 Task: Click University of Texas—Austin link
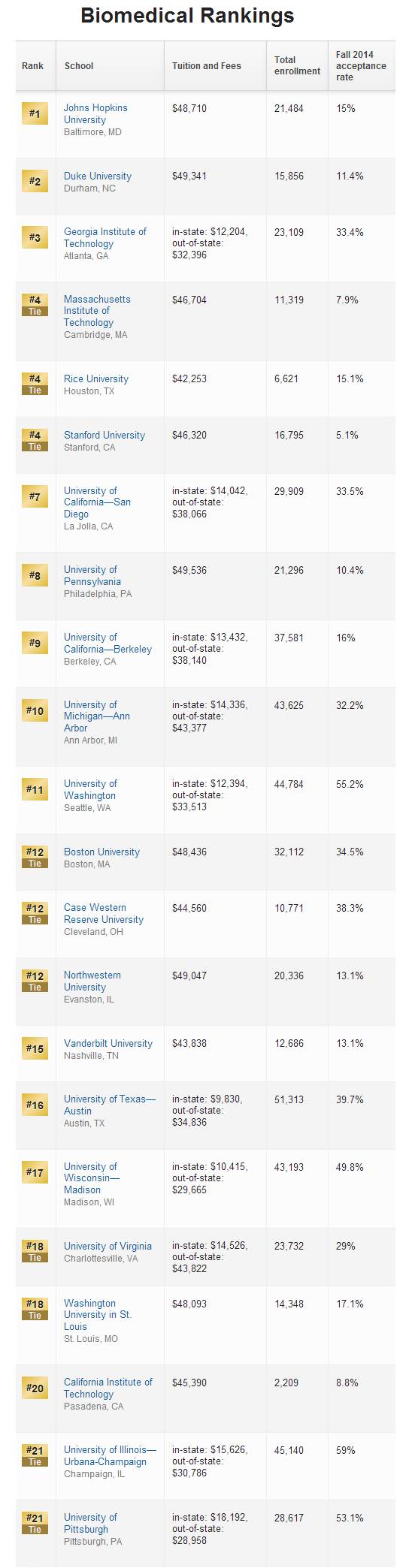tap(110, 1105)
